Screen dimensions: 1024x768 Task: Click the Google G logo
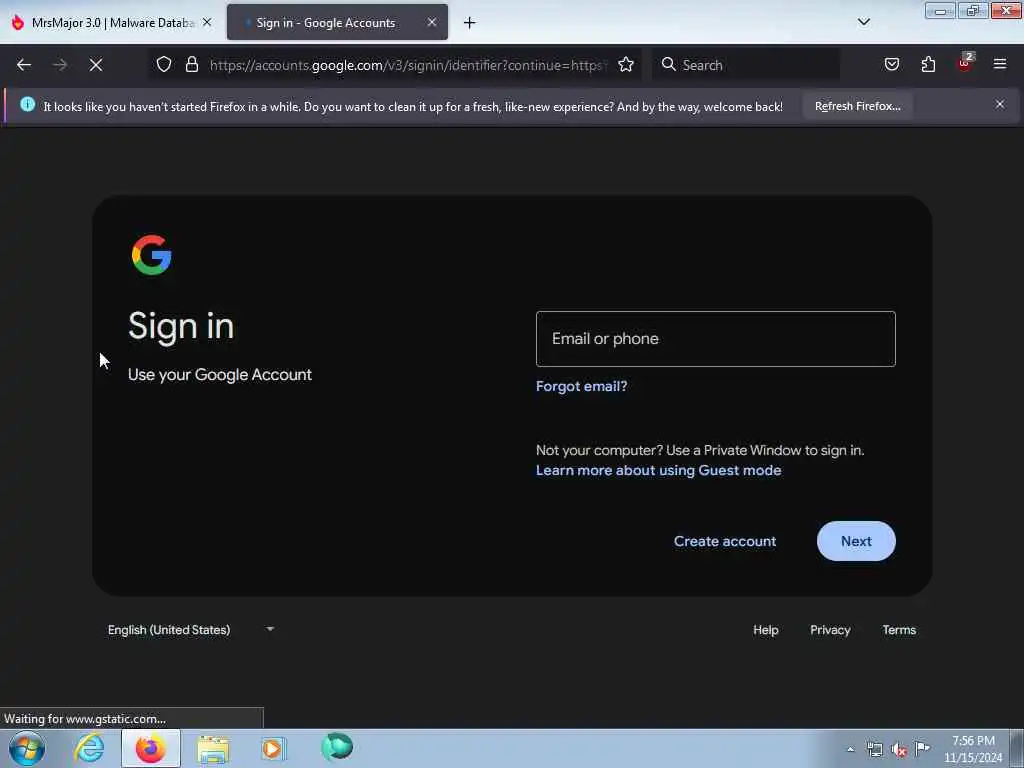[x=152, y=255]
